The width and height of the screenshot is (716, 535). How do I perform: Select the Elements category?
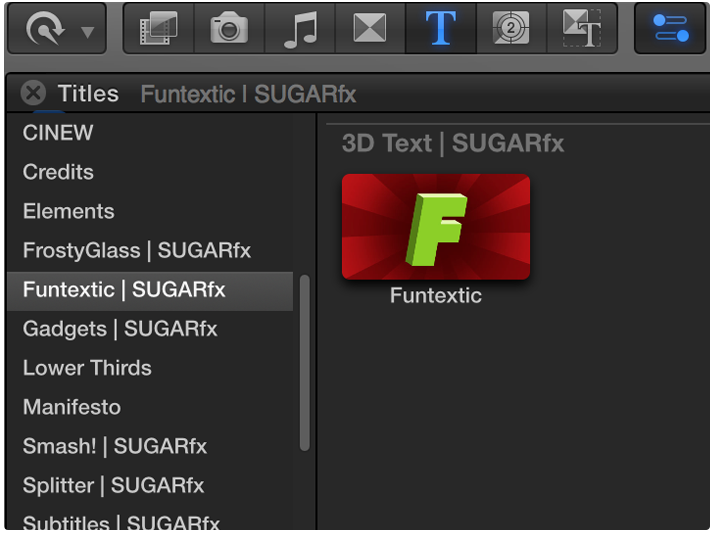[150, 211]
